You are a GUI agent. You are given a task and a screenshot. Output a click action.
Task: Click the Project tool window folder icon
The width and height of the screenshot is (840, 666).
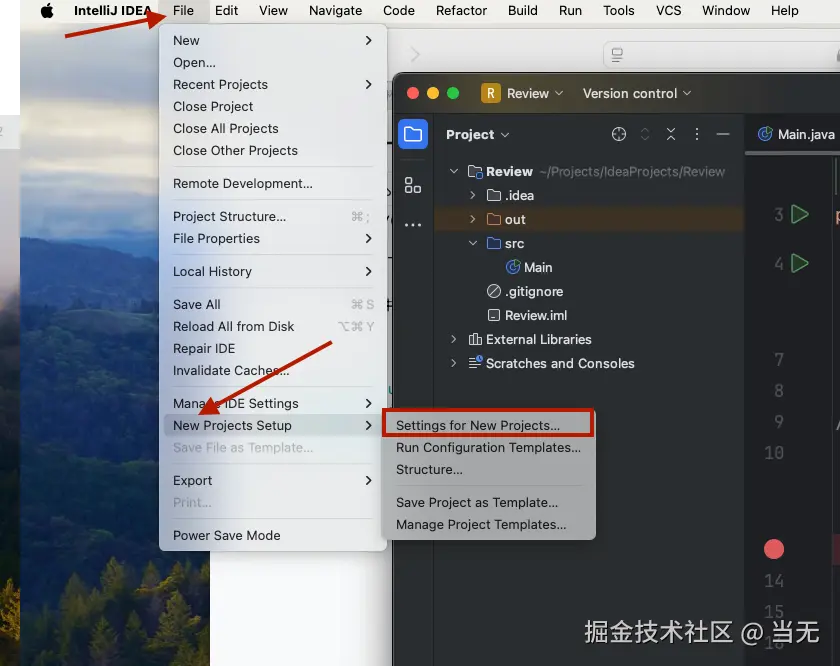pyautogui.click(x=412, y=134)
